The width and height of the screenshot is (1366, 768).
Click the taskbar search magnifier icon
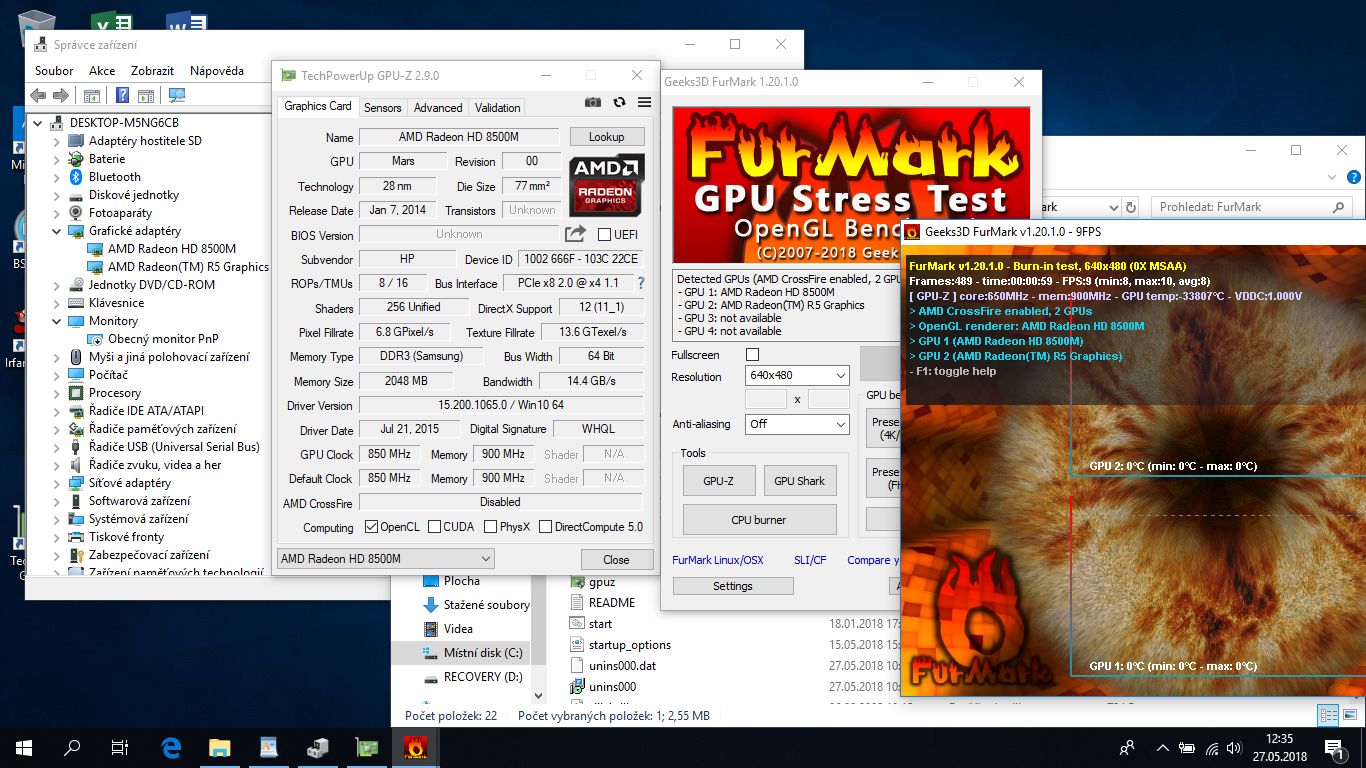[72, 747]
